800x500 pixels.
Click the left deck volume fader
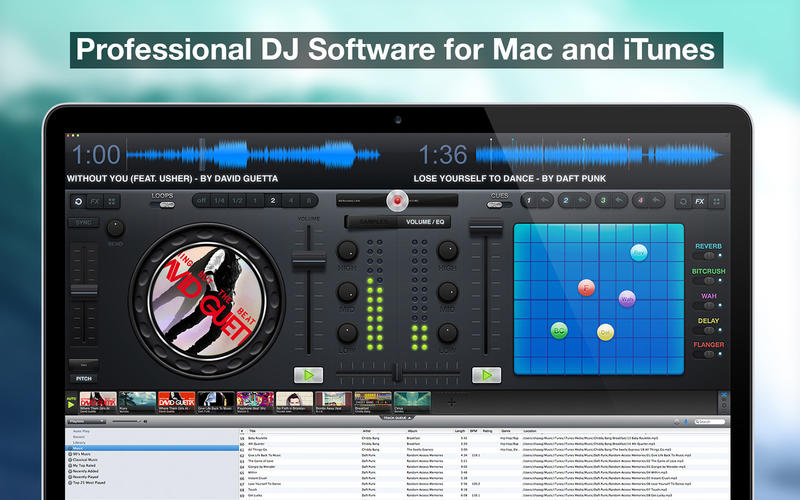309,261
